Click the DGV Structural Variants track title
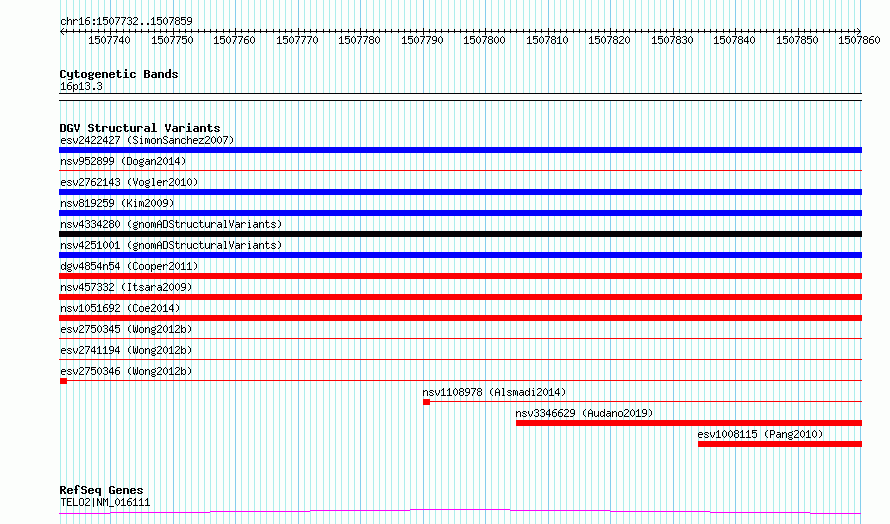 click(140, 128)
